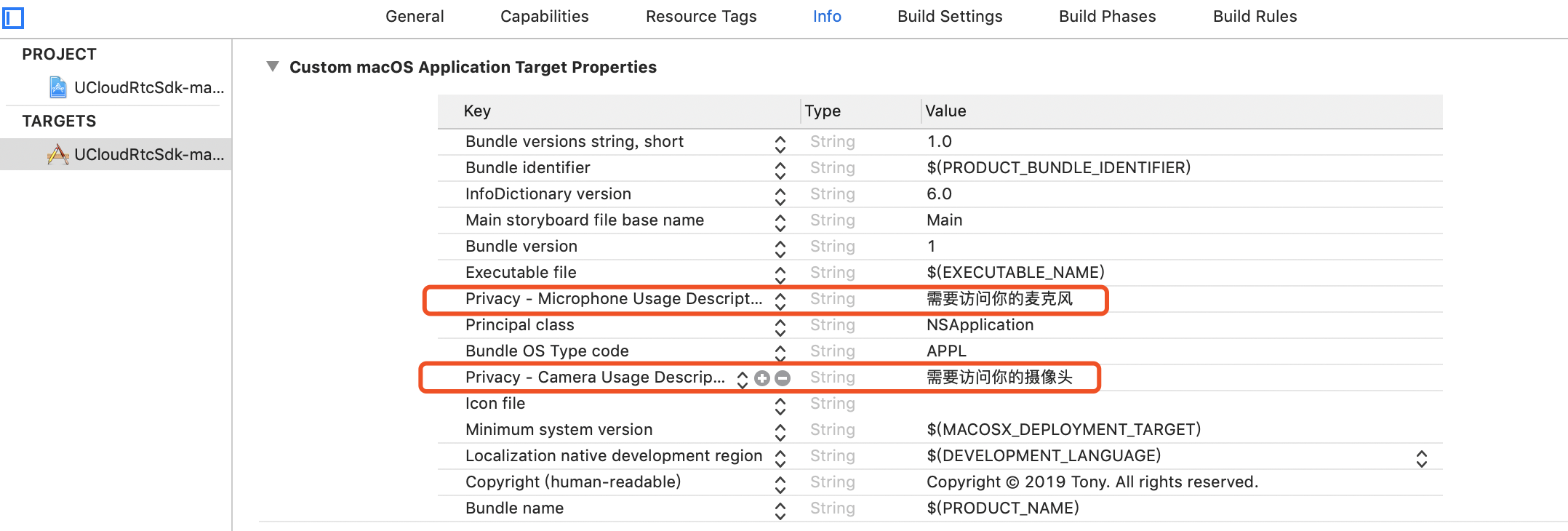The height and width of the screenshot is (531, 1568).
Task: Click the Key column header
Action: (x=477, y=111)
